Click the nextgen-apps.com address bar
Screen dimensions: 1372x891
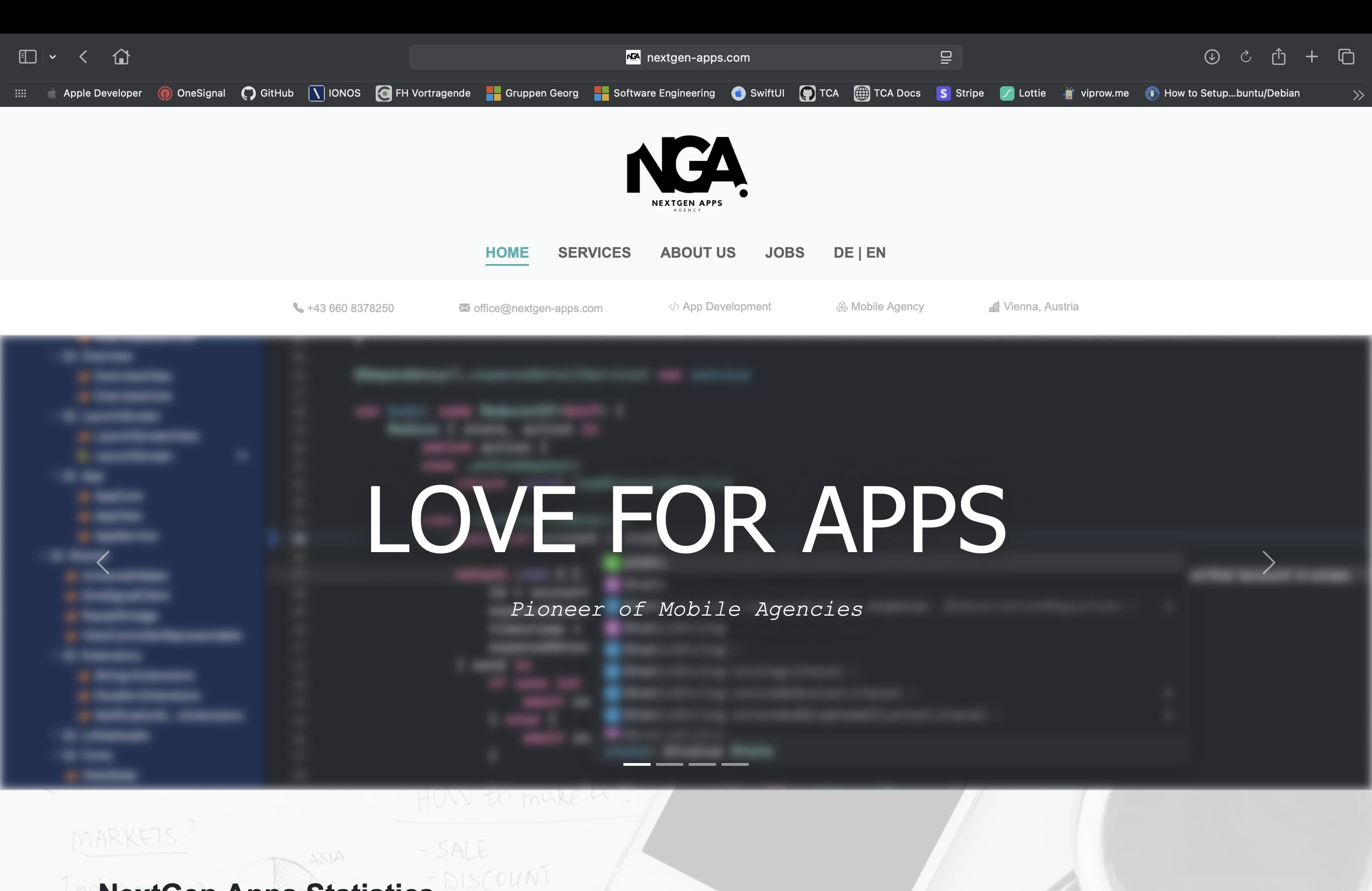tap(686, 57)
